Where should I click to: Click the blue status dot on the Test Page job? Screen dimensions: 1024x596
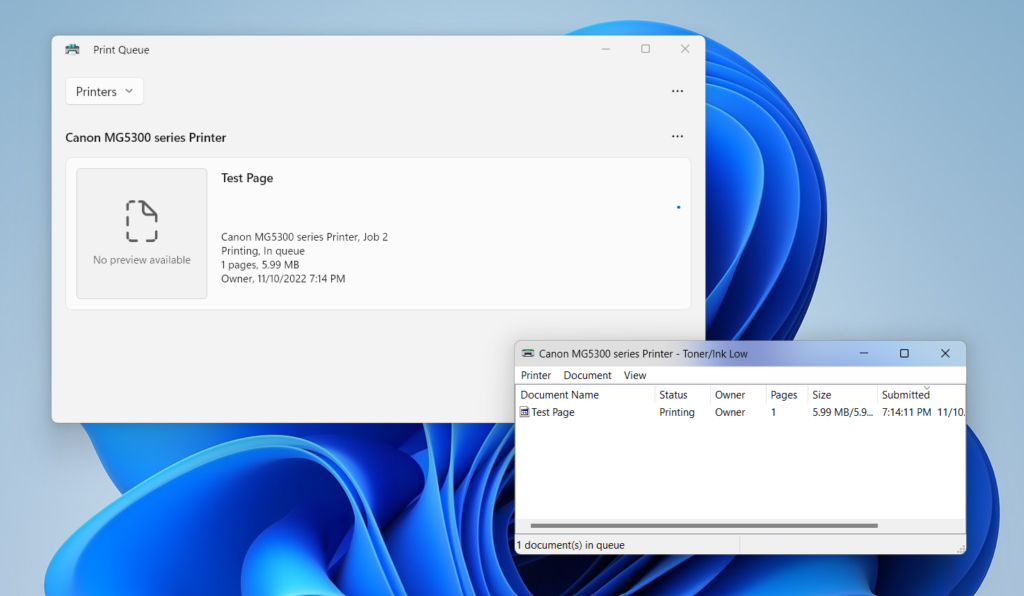(x=678, y=207)
